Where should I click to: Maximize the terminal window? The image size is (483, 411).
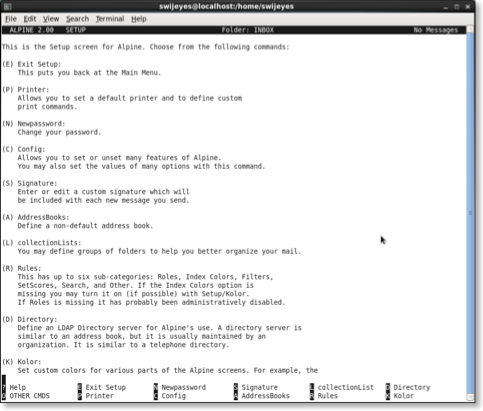click(457, 7)
